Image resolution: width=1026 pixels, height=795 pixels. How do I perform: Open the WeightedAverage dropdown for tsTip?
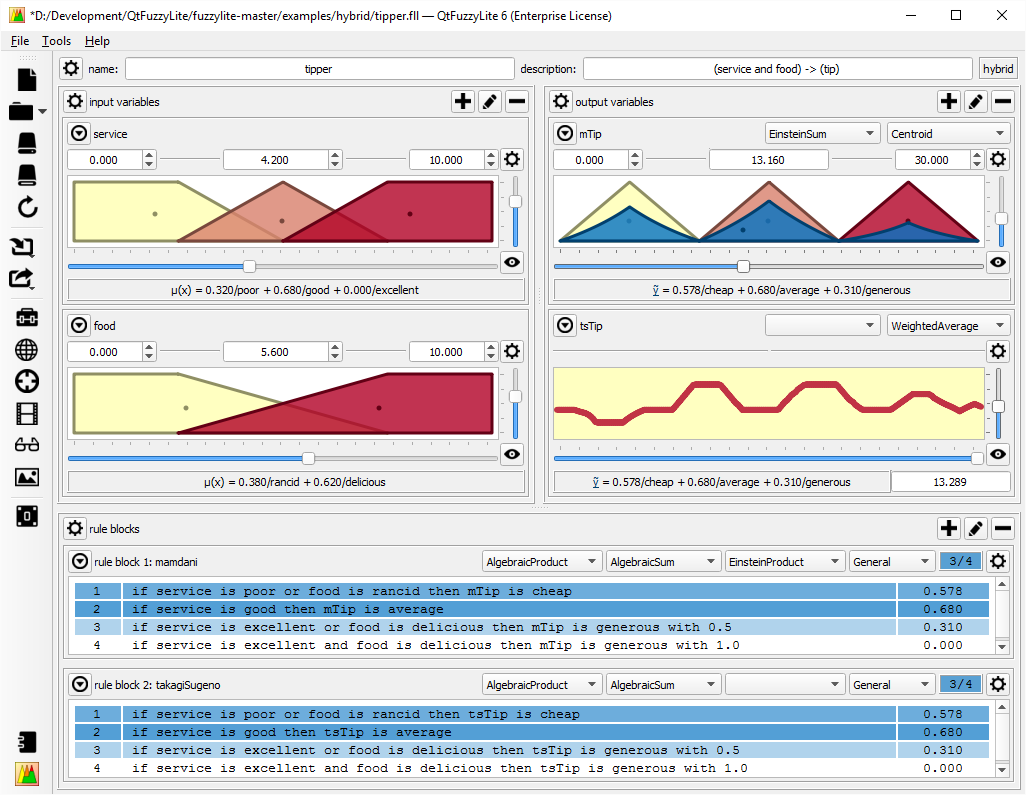point(947,325)
